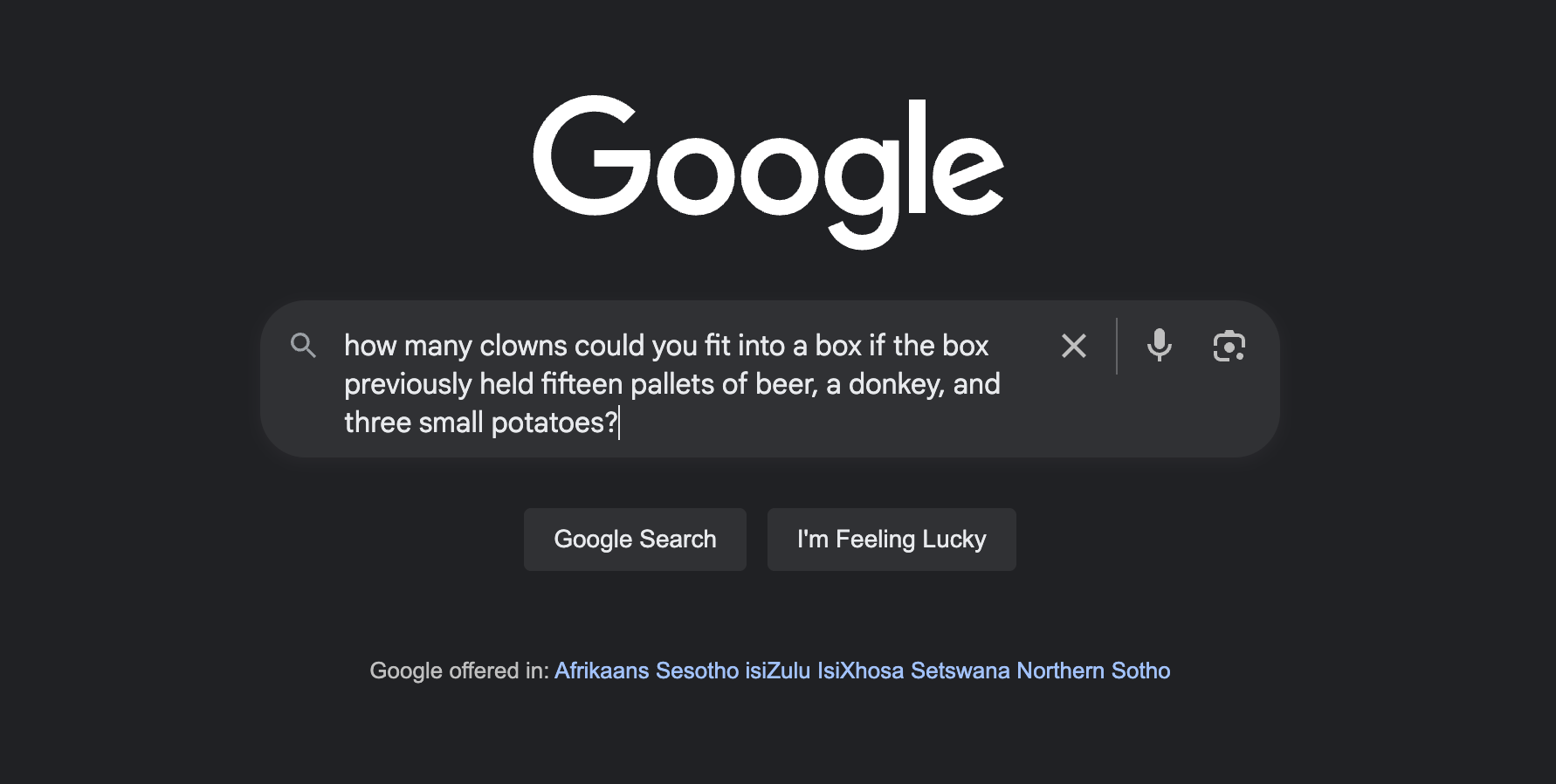Click the I'm Feeling Lucky button
Screen dimensions: 1556x784
click(891, 540)
